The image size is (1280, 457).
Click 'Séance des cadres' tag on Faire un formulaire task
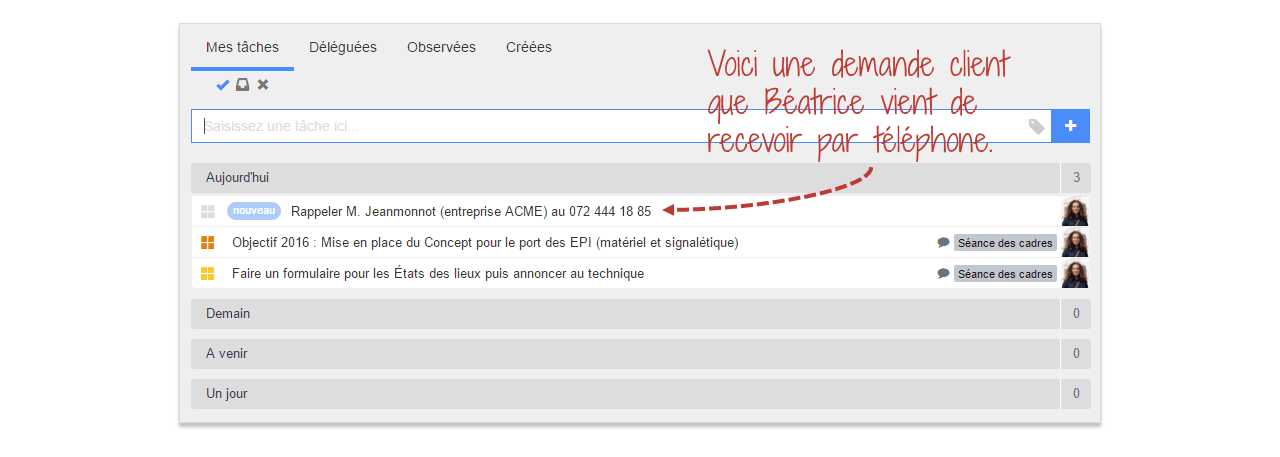1005,274
